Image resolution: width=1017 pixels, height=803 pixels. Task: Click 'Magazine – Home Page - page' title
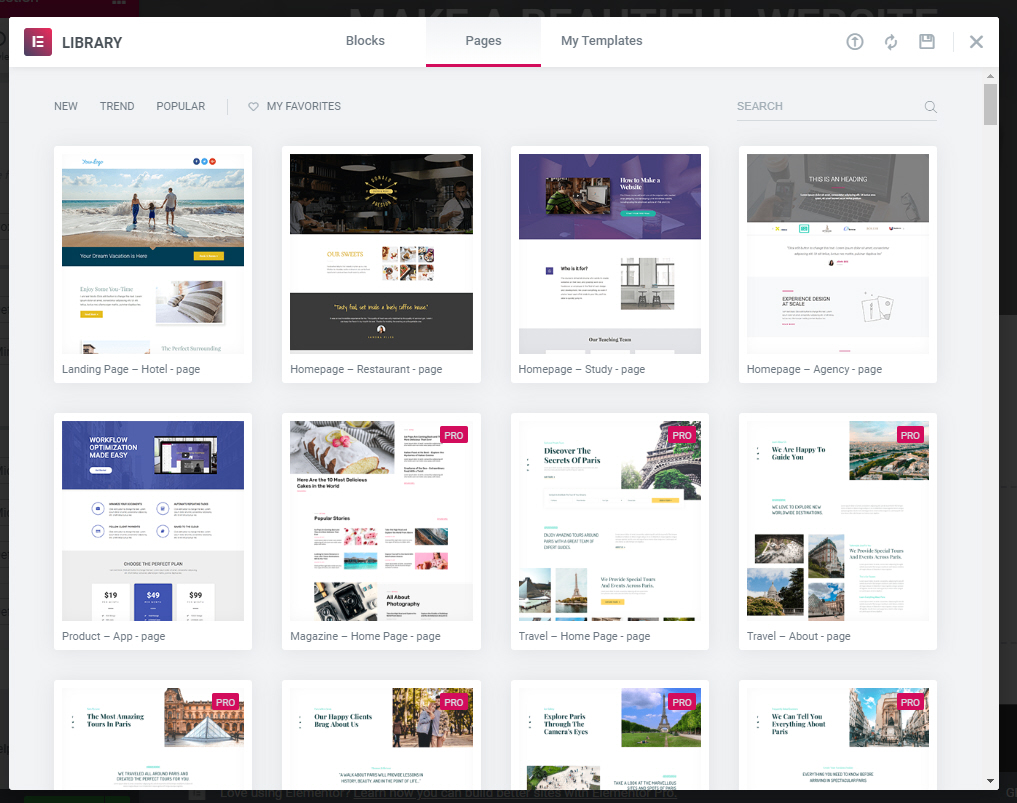point(365,636)
